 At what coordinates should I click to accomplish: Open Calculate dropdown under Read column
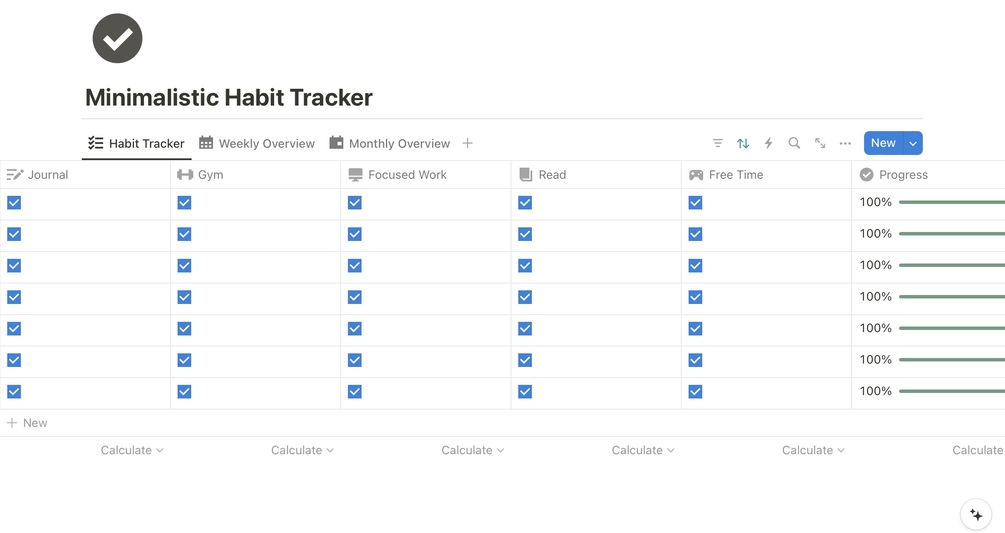642,450
